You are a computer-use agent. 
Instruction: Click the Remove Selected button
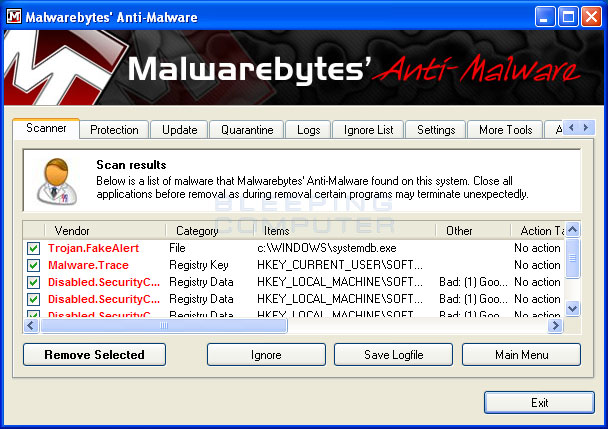click(x=94, y=355)
